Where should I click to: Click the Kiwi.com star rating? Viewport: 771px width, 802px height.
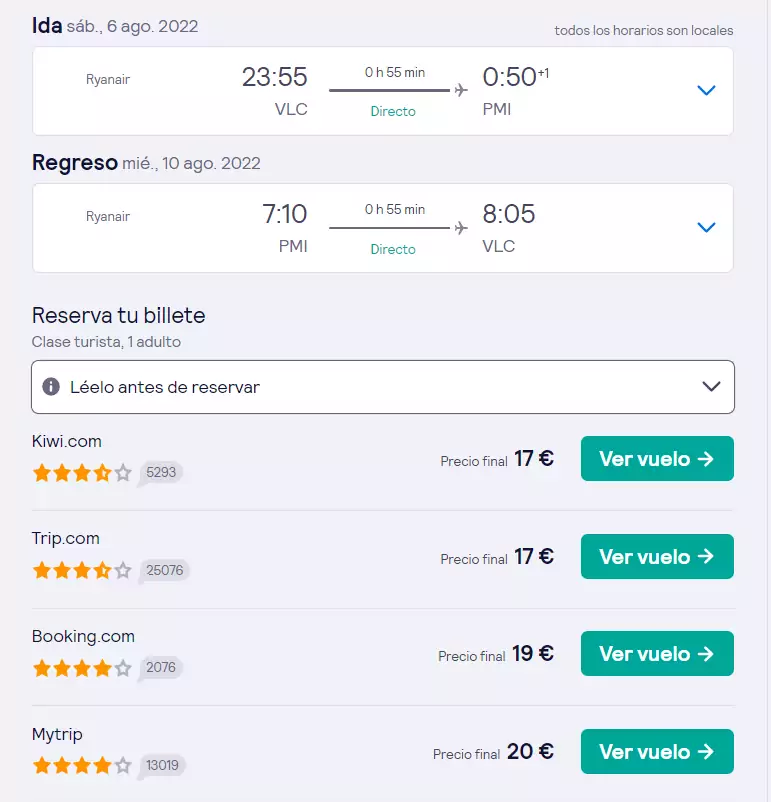point(82,473)
